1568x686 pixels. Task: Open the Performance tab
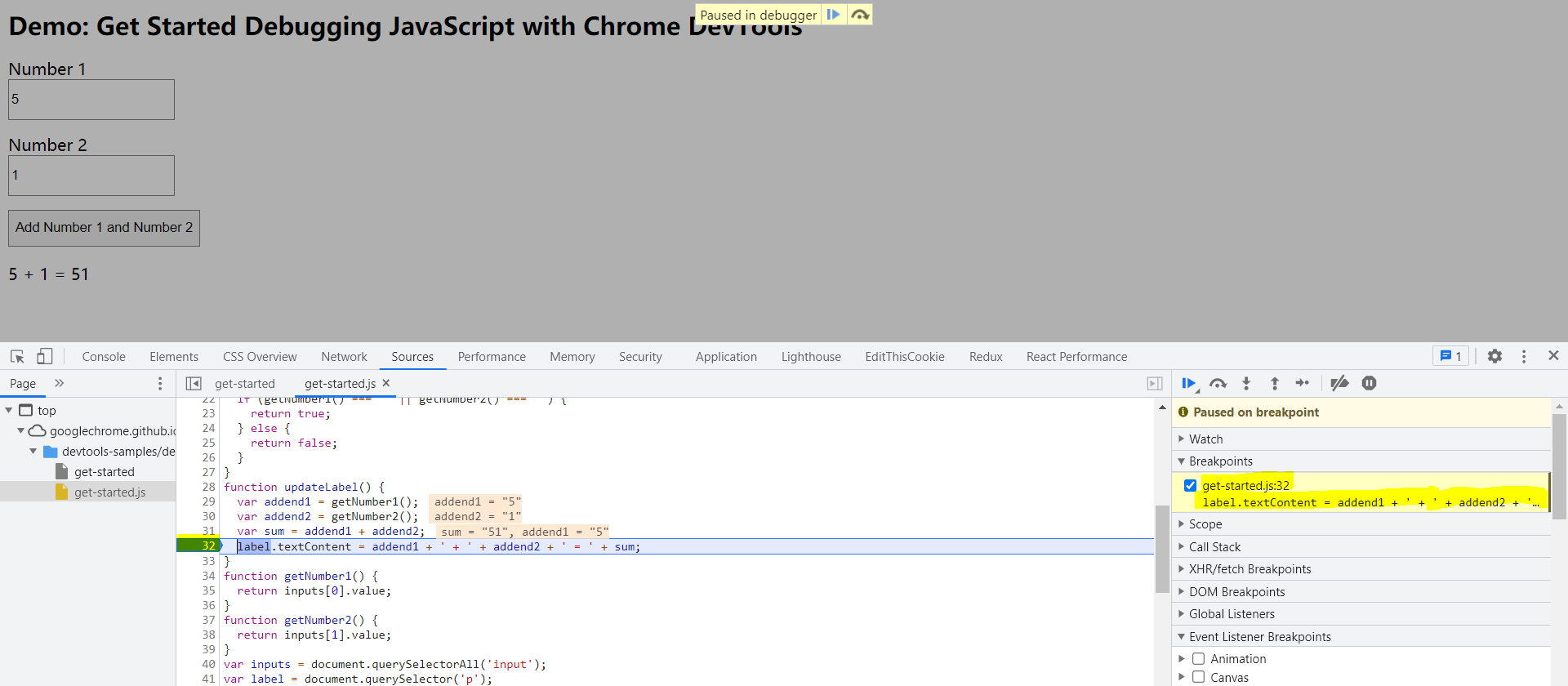click(492, 357)
